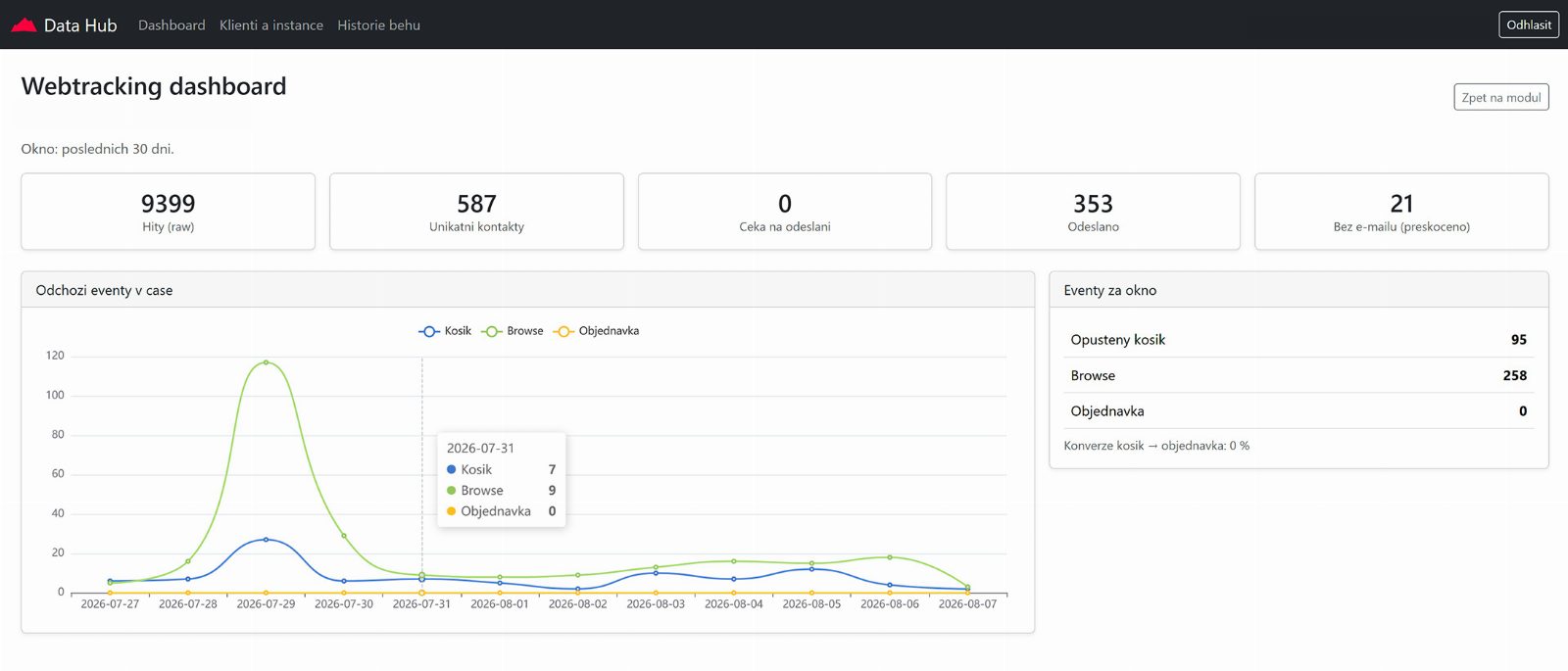Screen dimensions: 1568x671
Task: Click the Browse peak point on 2026-07-29
Action: [x=266, y=362]
